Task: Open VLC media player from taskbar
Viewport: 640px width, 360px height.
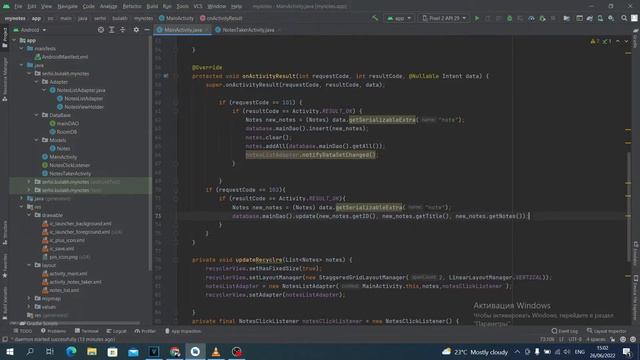Action: (x=216, y=352)
